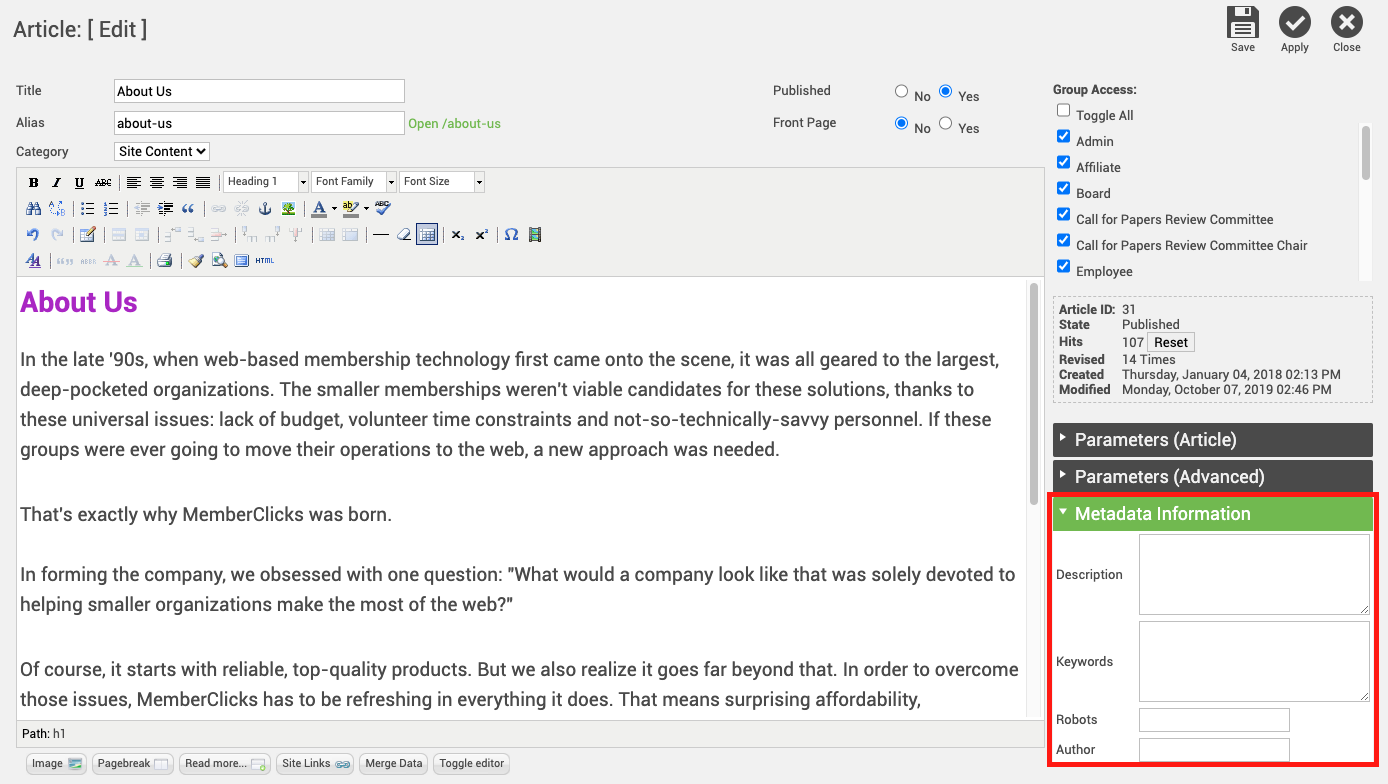Undo the last editor change
The width and height of the screenshot is (1388, 784).
pos(34,234)
